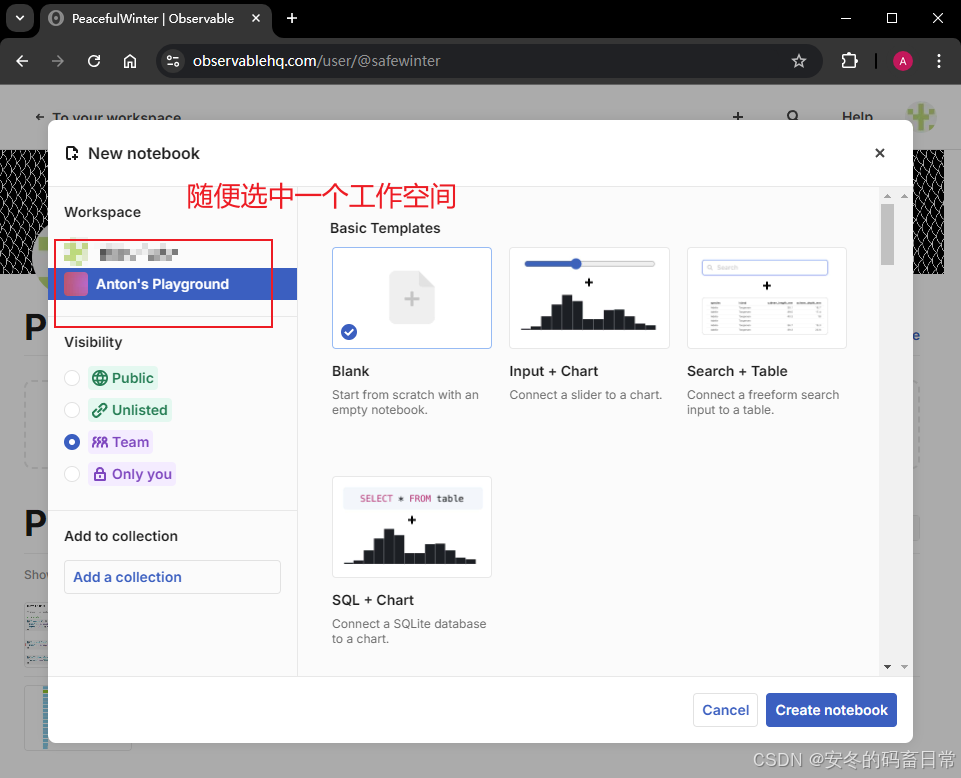The width and height of the screenshot is (961, 778).
Task: Go forward in browser history
Action: pyautogui.click(x=58, y=61)
